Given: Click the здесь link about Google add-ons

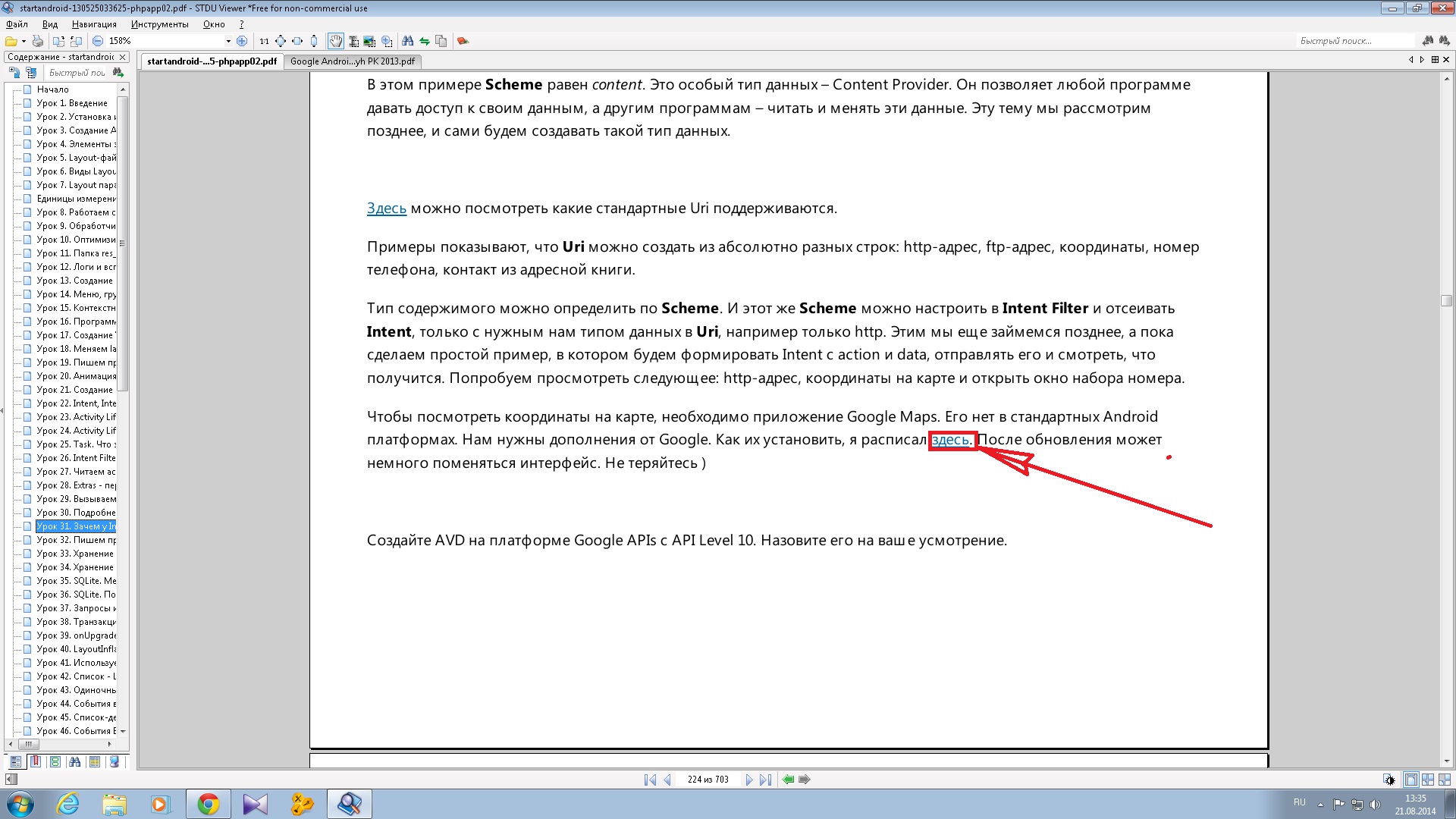Looking at the screenshot, I should [x=951, y=440].
